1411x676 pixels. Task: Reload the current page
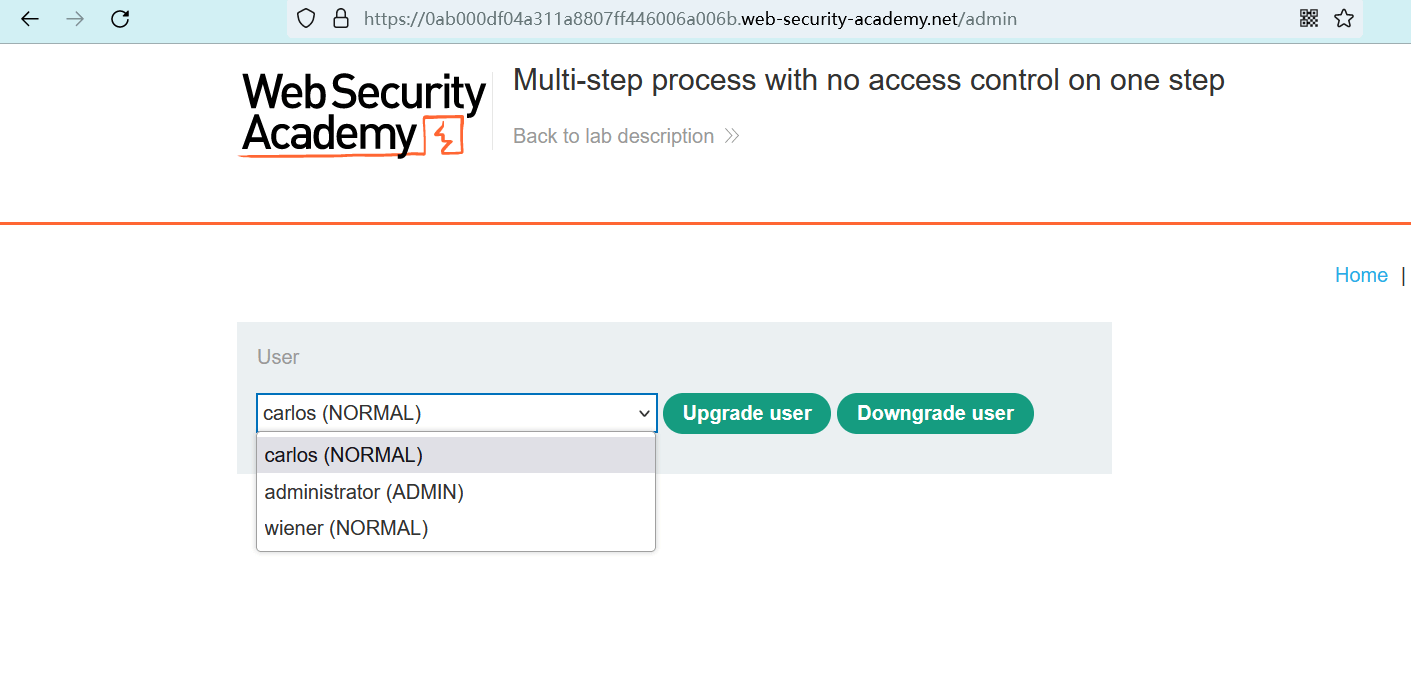(x=120, y=19)
